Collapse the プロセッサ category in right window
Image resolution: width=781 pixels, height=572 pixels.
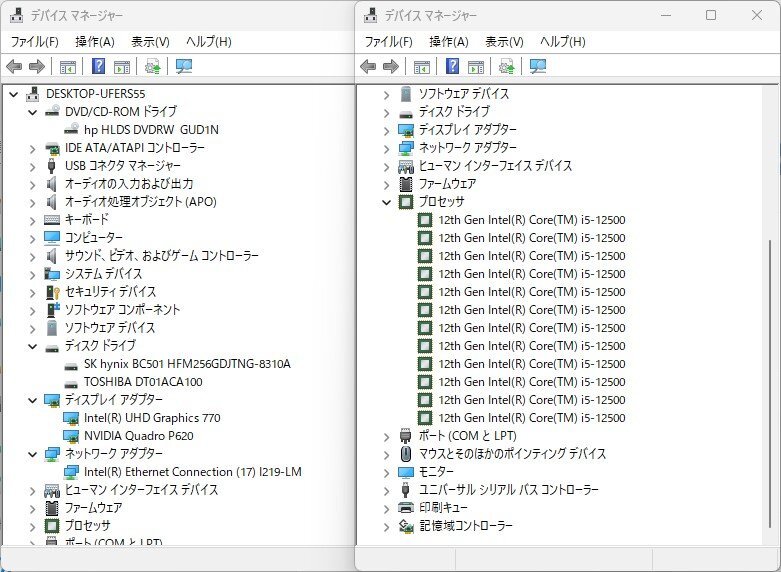click(387, 202)
